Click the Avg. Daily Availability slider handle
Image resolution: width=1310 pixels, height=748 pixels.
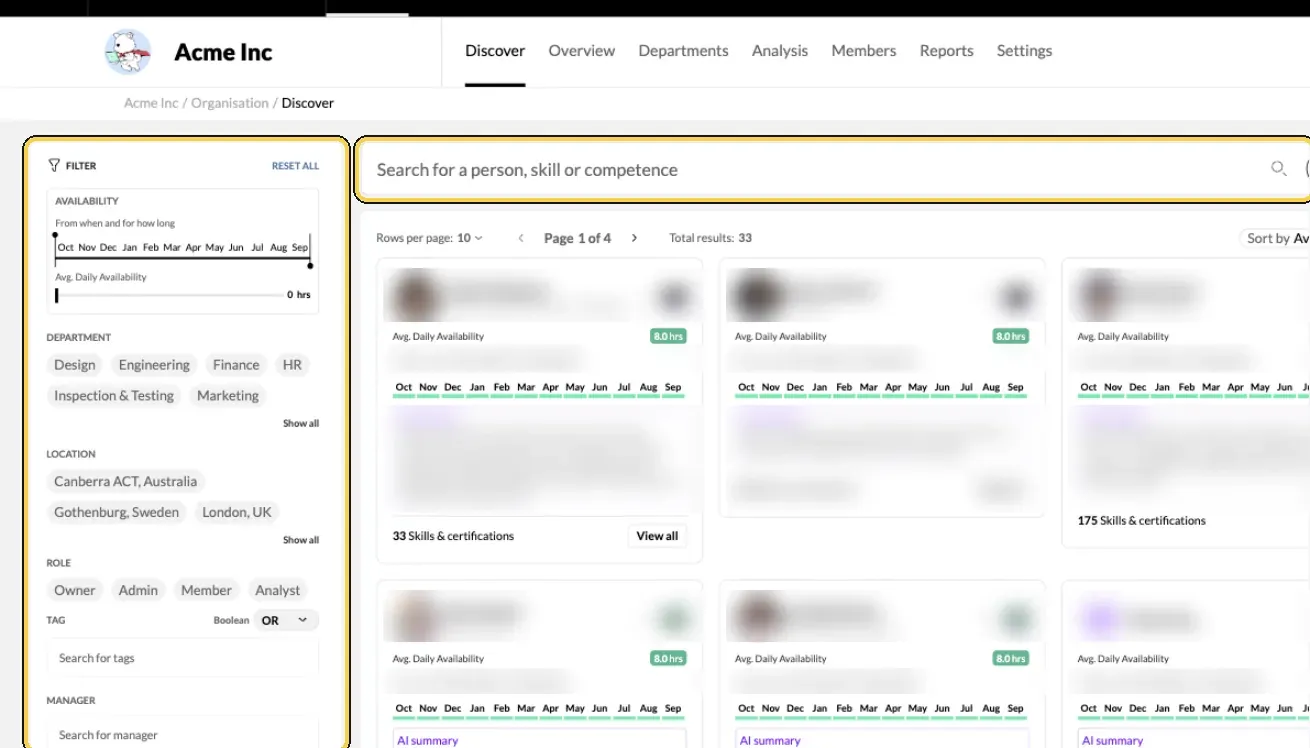point(57,296)
